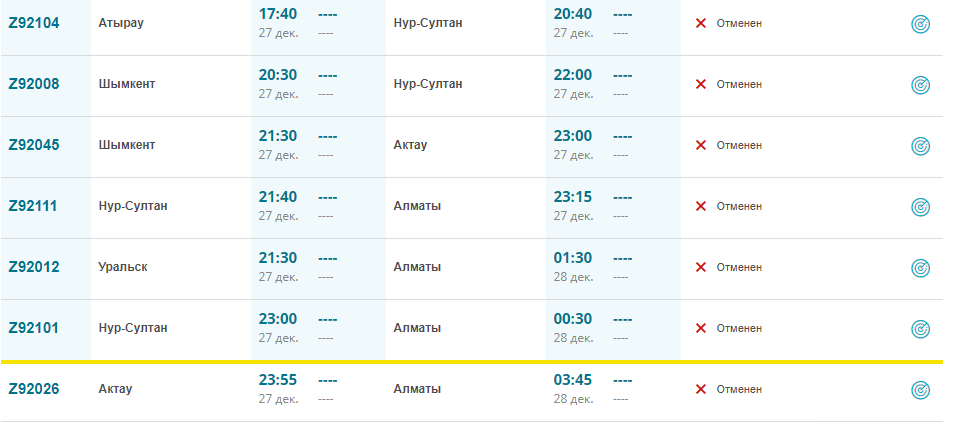Select flight number Z92012
Viewport: 961px width, 424px height.
click(34, 267)
